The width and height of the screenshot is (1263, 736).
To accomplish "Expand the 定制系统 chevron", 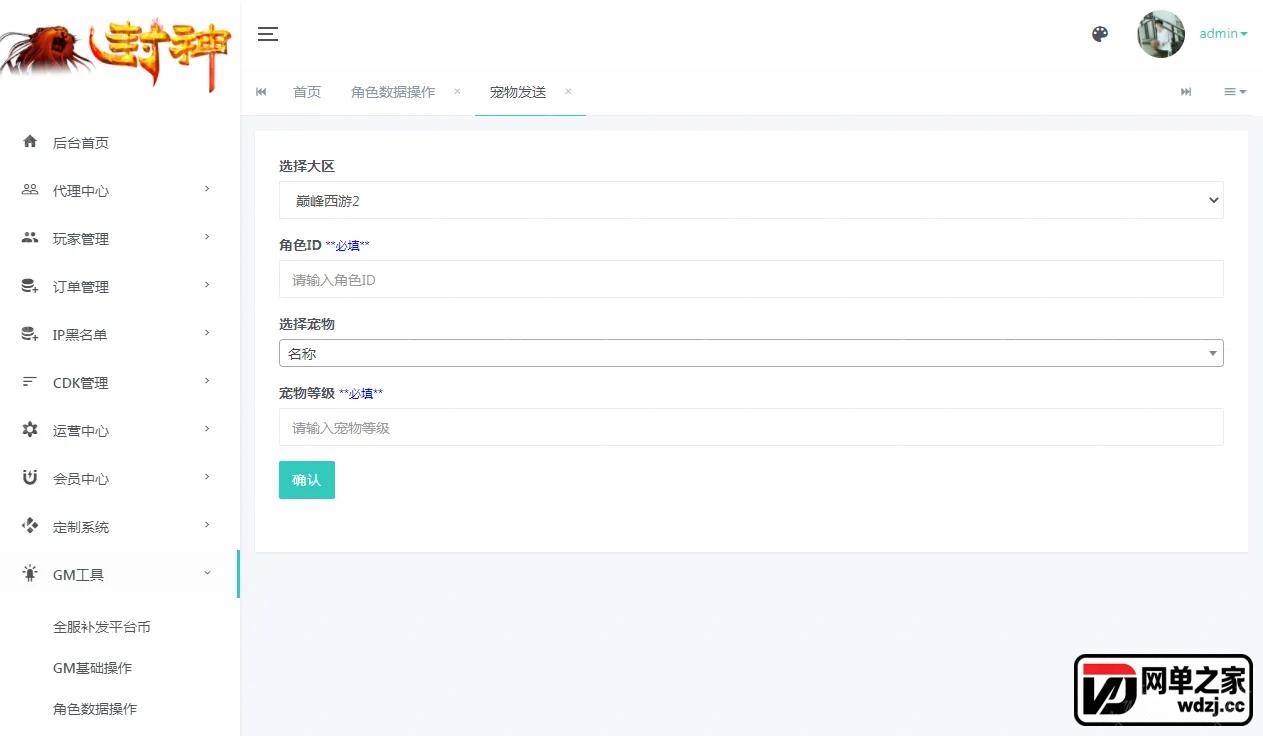I will [x=207, y=525].
